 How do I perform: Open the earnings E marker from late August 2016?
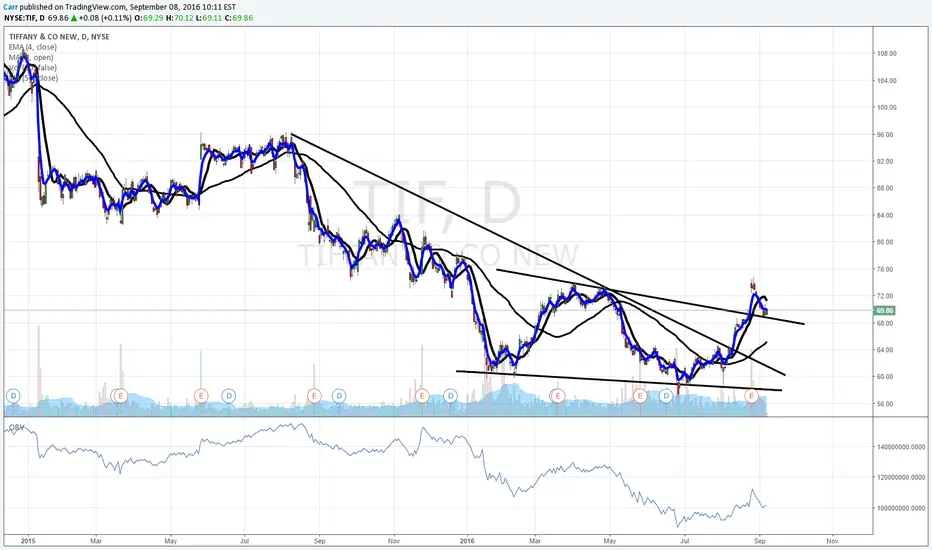[752, 395]
